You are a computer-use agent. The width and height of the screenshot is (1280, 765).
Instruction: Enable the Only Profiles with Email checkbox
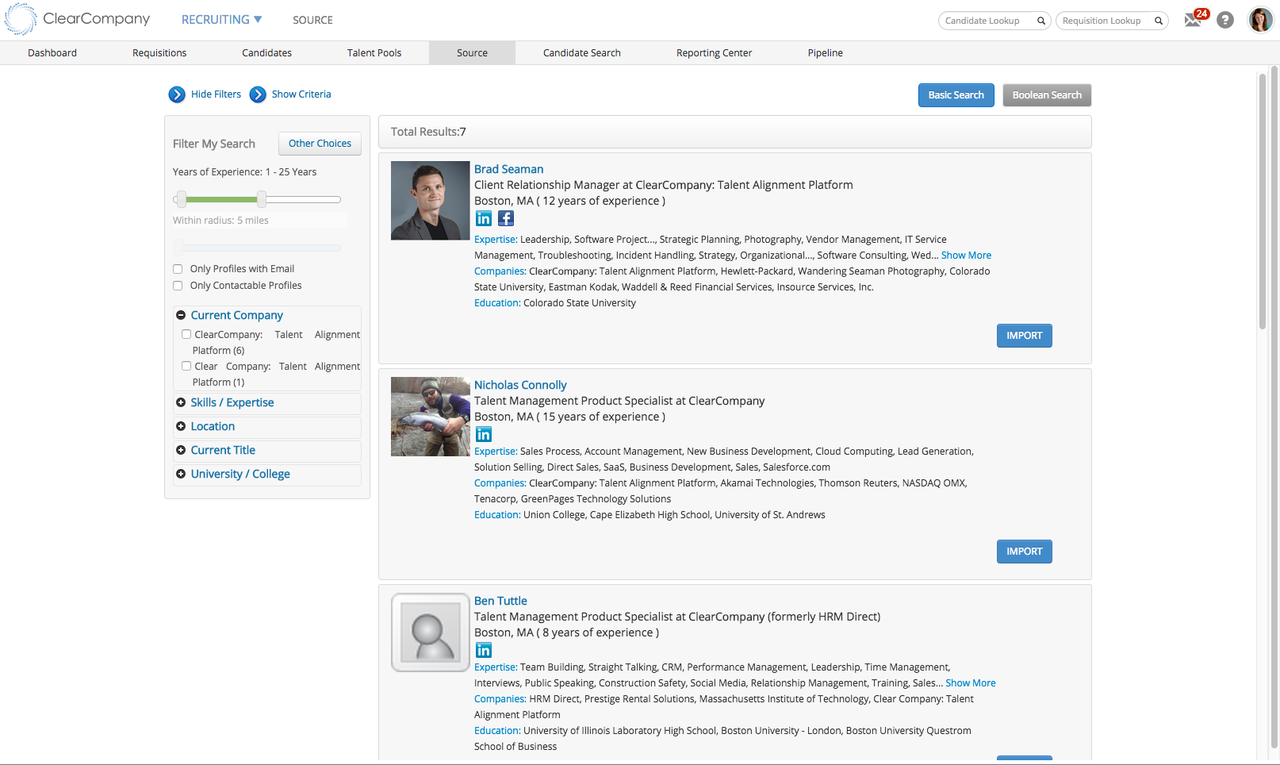[177, 268]
